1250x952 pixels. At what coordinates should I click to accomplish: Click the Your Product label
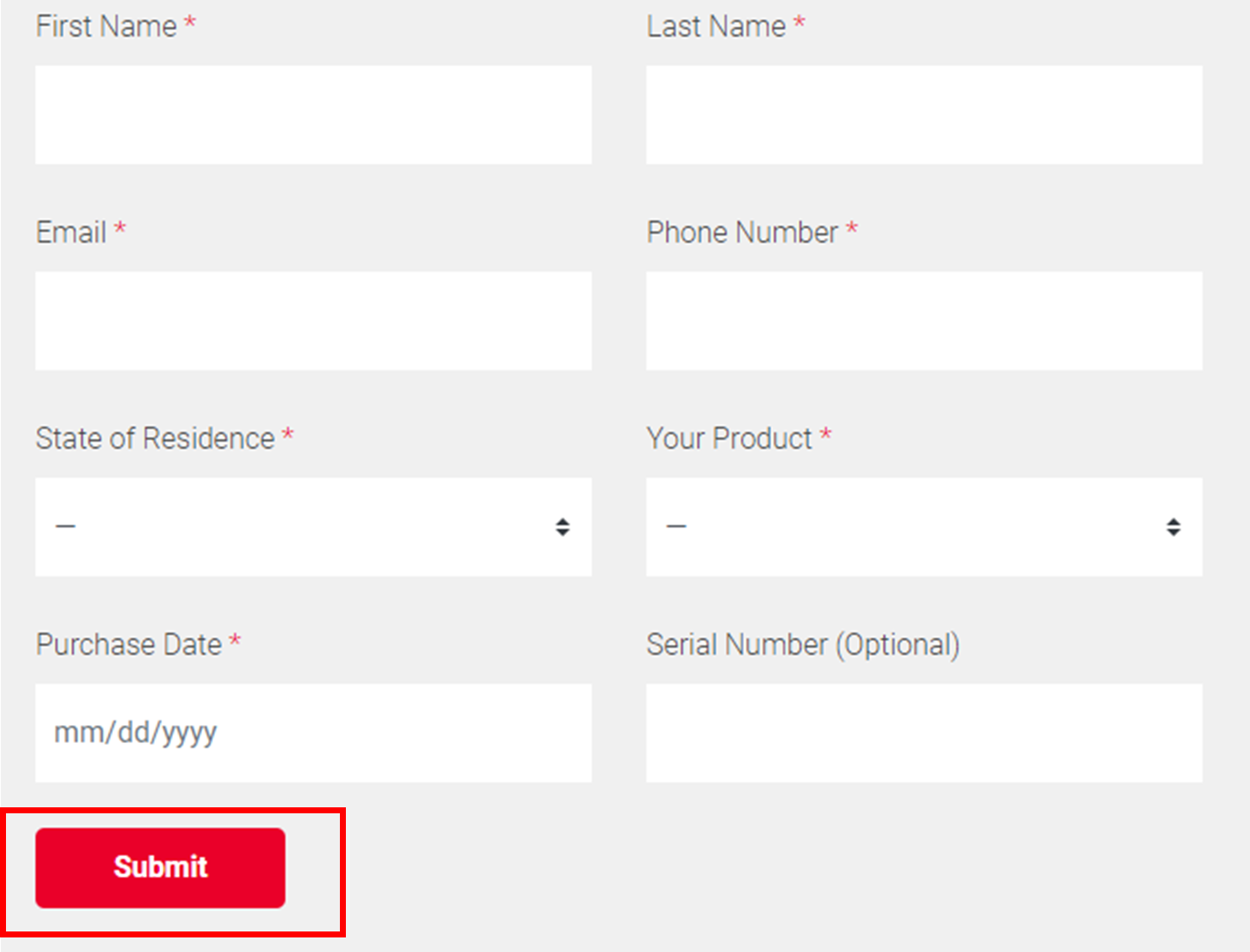tap(729, 438)
